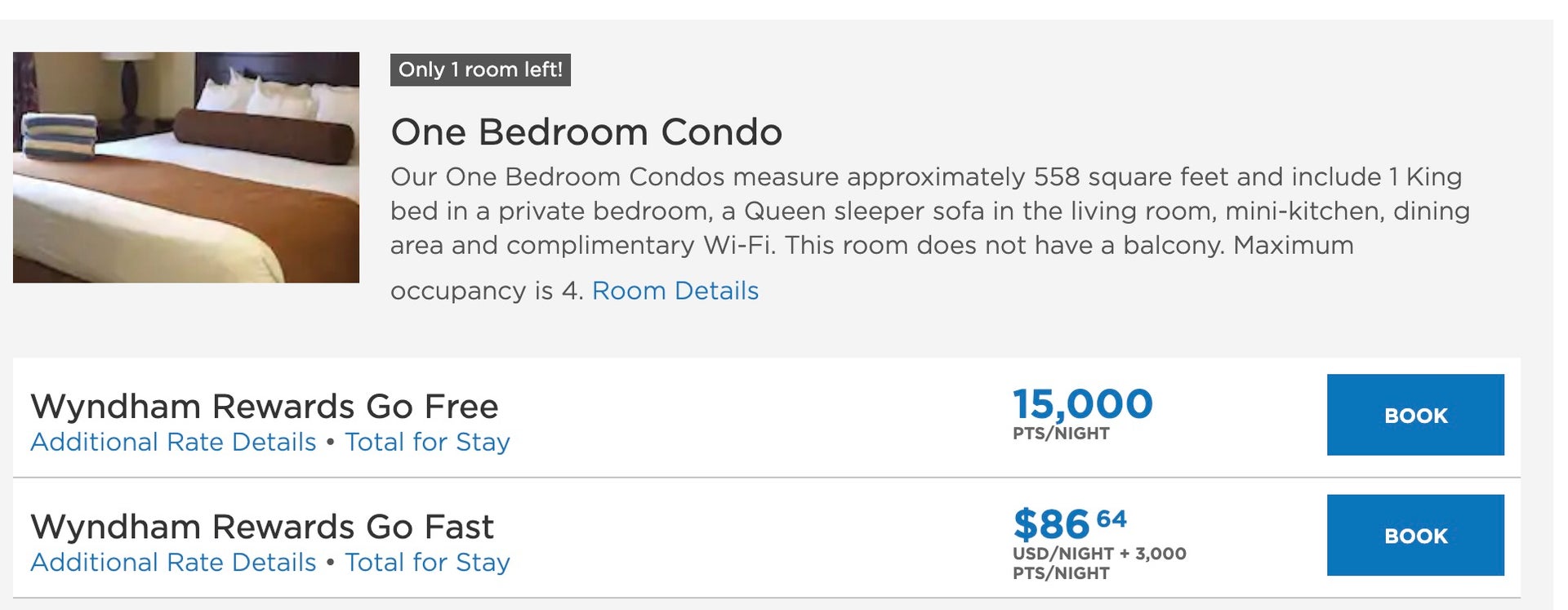Click the Only 1 room left badge

pyautogui.click(x=482, y=69)
